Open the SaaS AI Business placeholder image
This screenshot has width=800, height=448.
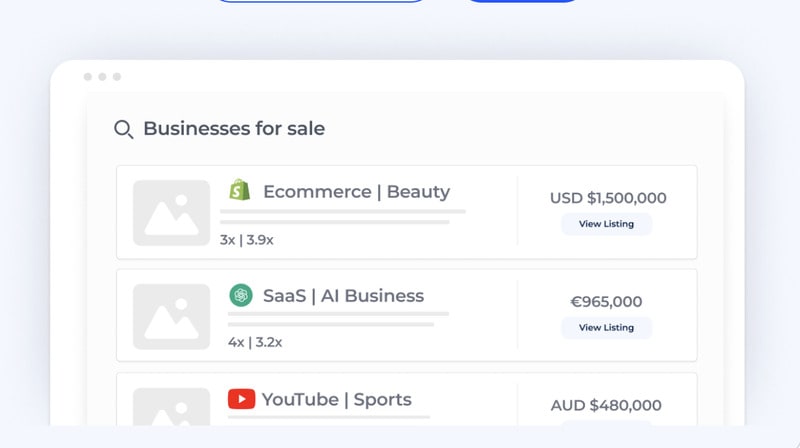pyautogui.click(x=171, y=316)
